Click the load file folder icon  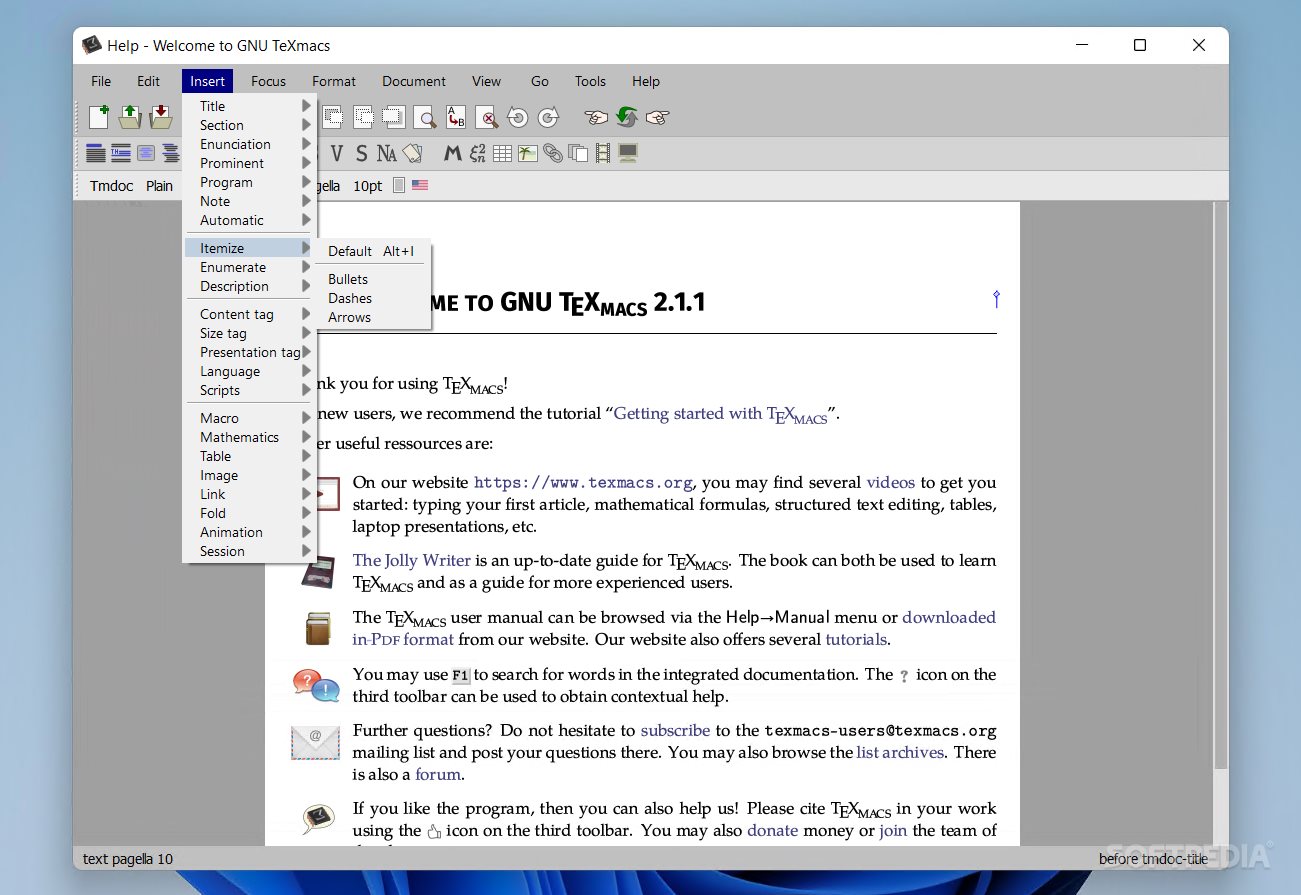pos(130,117)
